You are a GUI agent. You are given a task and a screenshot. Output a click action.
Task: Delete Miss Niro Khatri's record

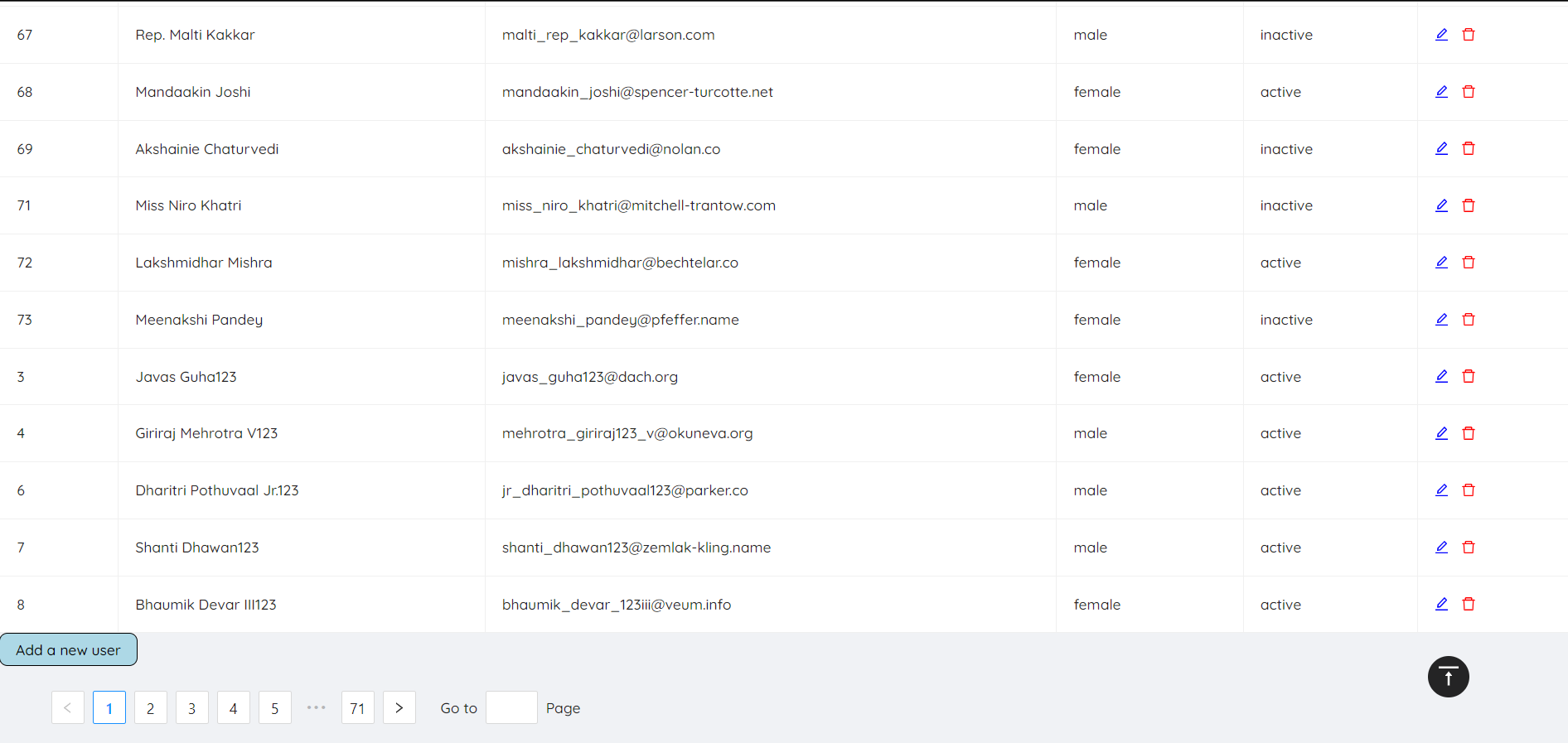tap(1469, 205)
